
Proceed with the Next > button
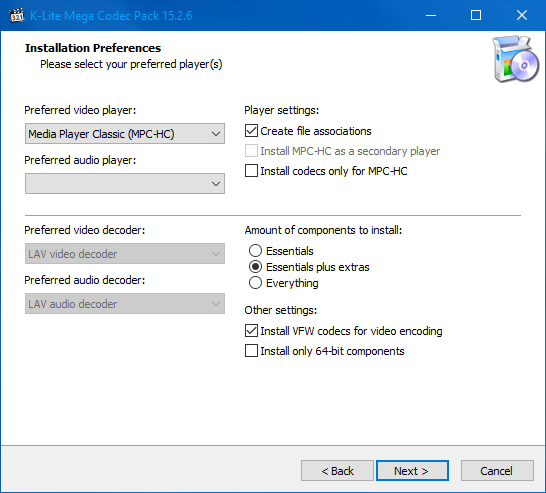click(x=412, y=471)
